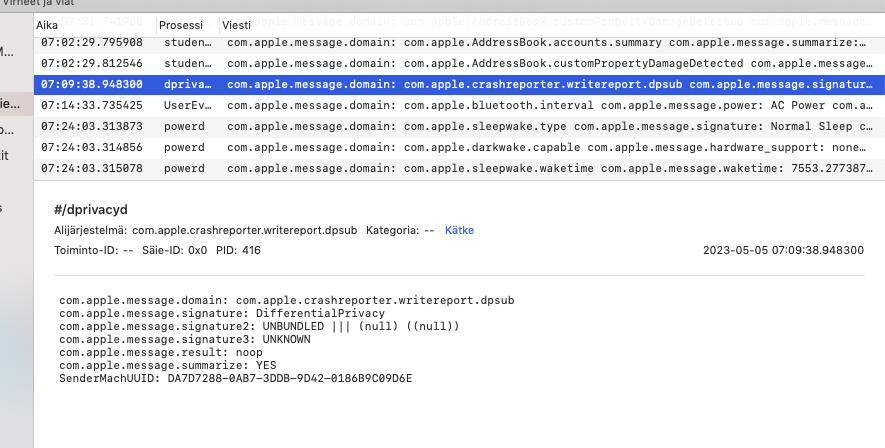Click the UserEv… process cell
This screenshot has height=448, width=885.
(x=188, y=106)
